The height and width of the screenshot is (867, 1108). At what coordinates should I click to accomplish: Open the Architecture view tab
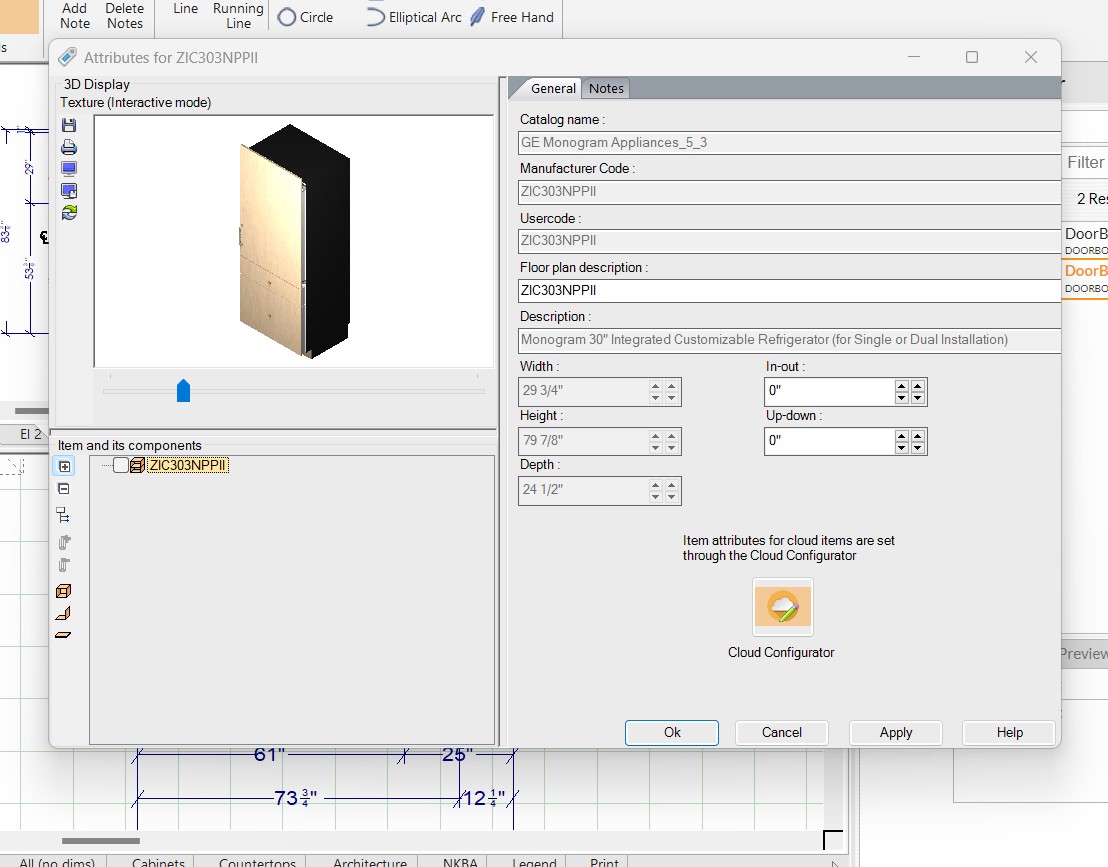[x=370, y=861]
